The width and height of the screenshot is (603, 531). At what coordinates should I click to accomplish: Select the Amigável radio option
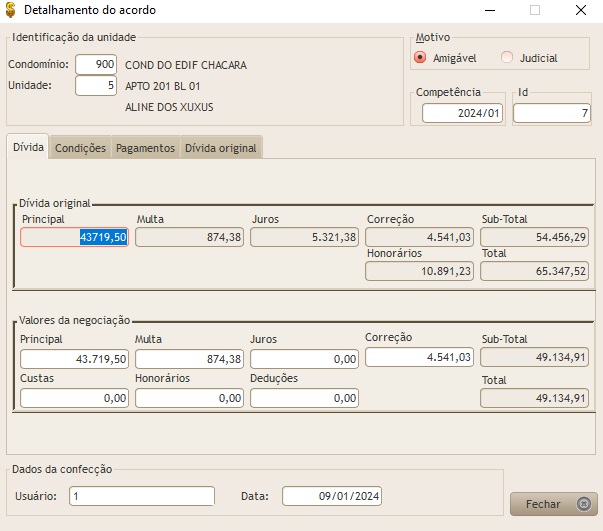[x=421, y=58]
